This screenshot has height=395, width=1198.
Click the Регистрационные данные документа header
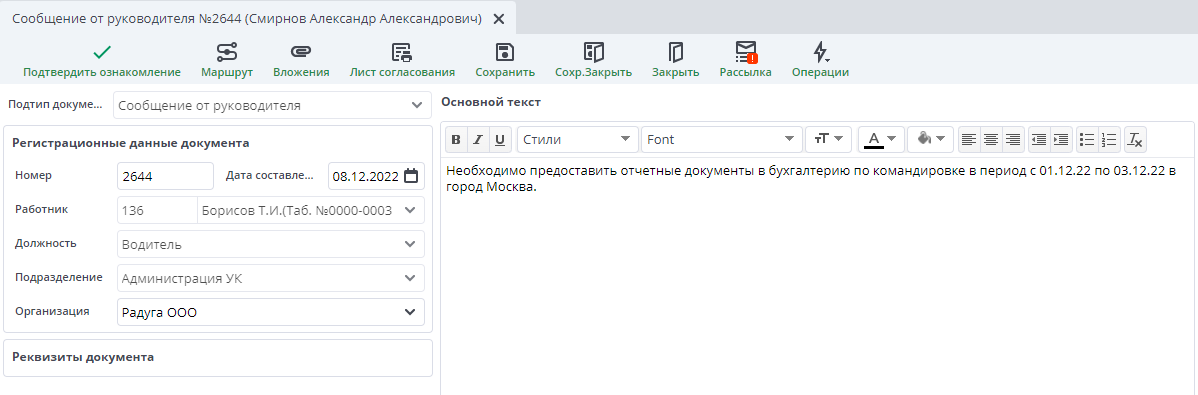pos(131,143)
